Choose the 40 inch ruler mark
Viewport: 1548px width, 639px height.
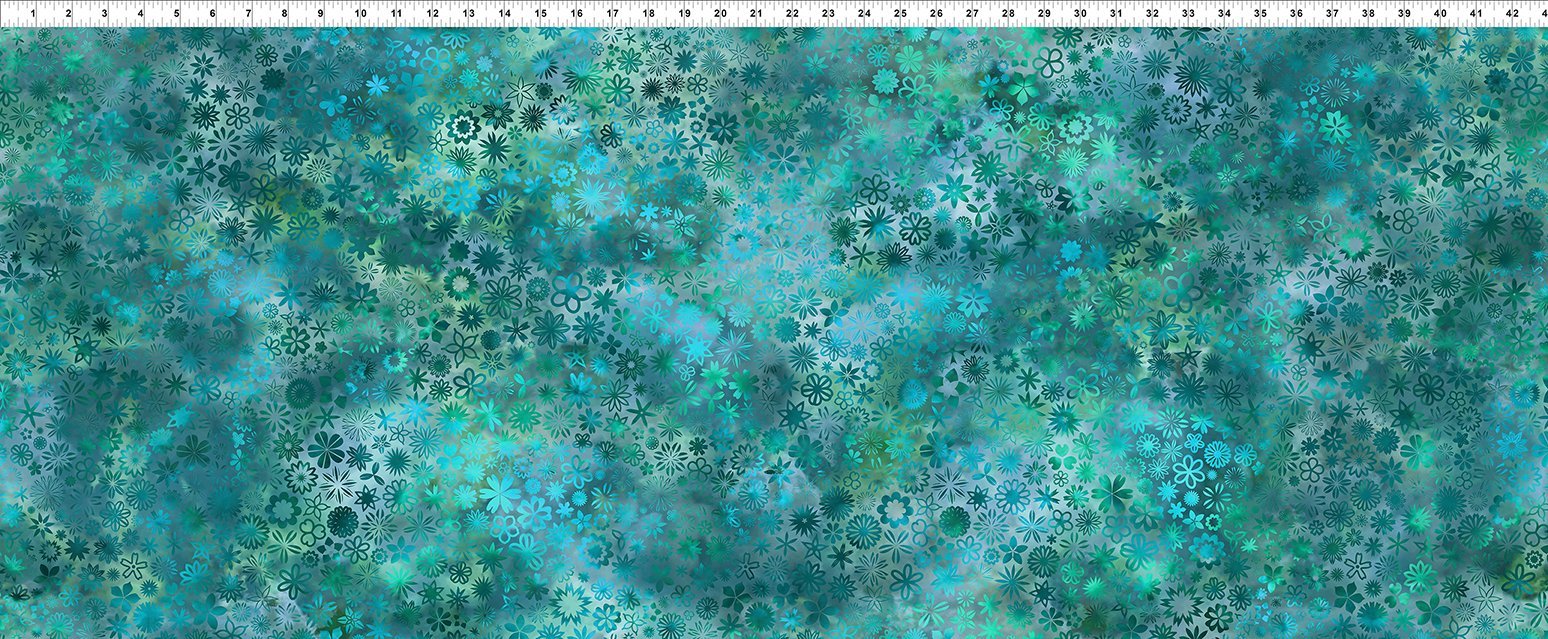click(x=1440, y=14)
